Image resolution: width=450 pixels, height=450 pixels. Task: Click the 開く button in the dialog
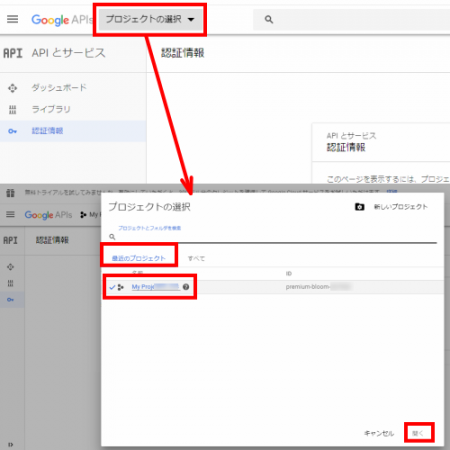pos(418,433)
